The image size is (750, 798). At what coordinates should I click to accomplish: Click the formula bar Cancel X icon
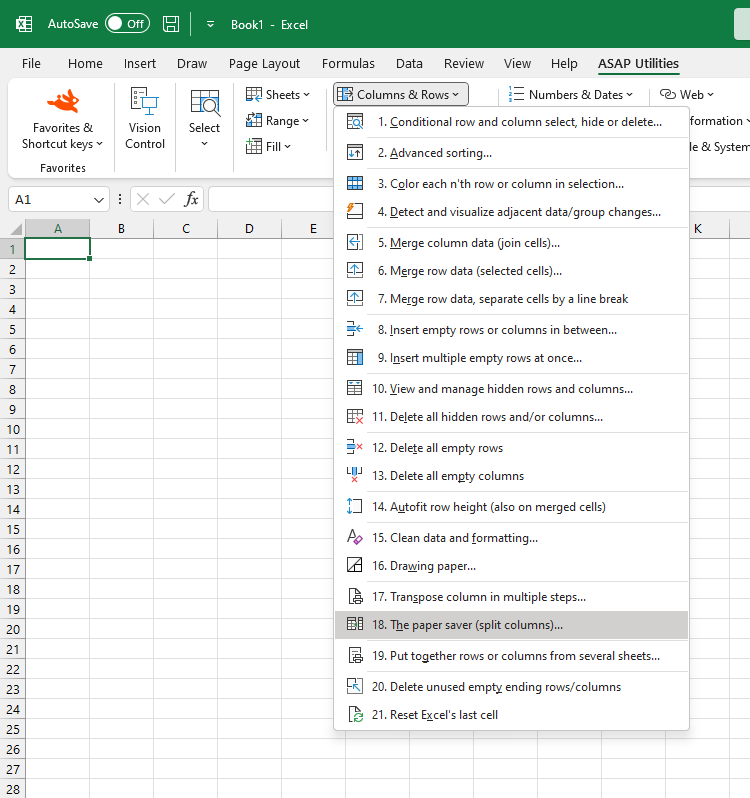143,200
